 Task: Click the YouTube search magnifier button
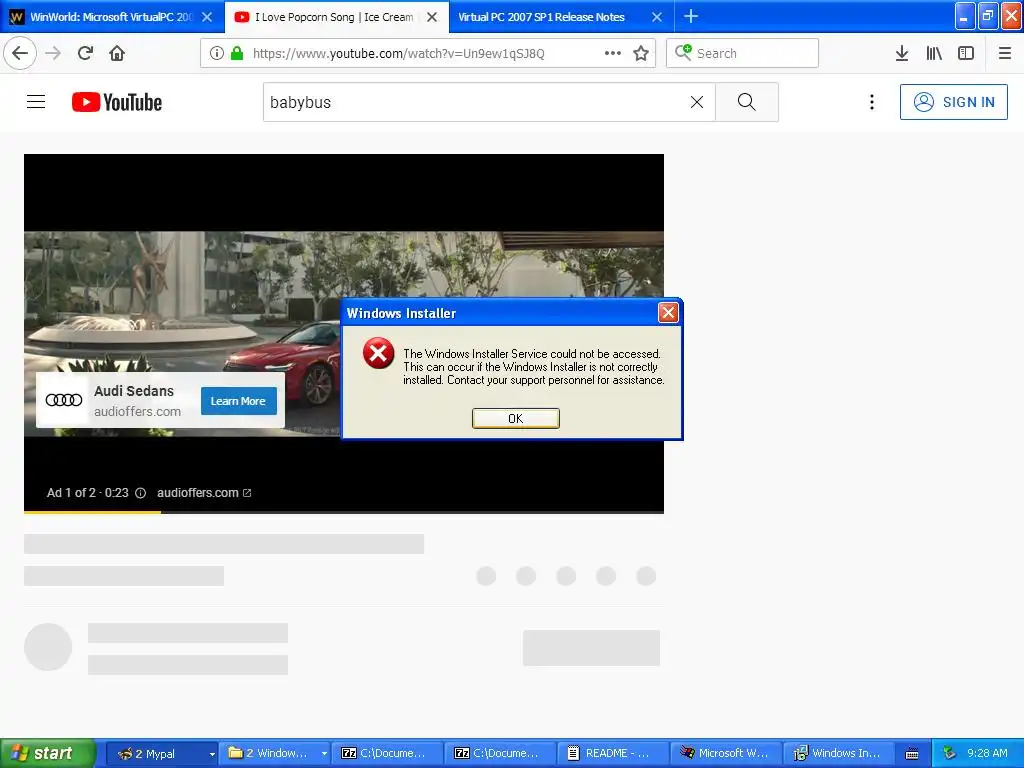tap(746, 102)
